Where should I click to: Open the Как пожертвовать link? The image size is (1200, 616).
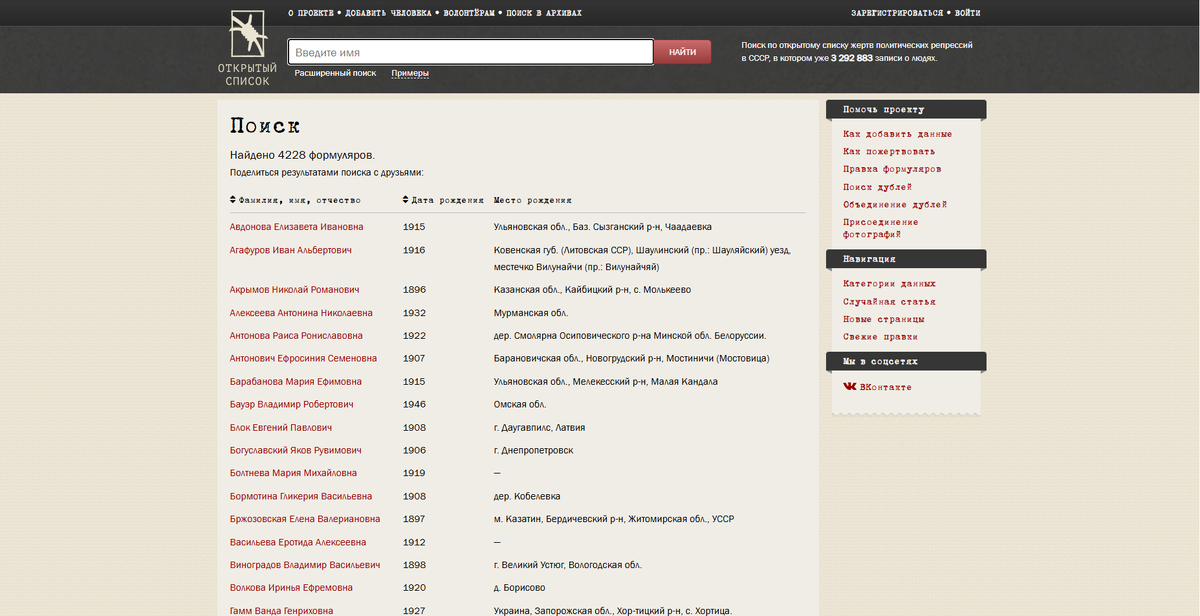[889, 152]
